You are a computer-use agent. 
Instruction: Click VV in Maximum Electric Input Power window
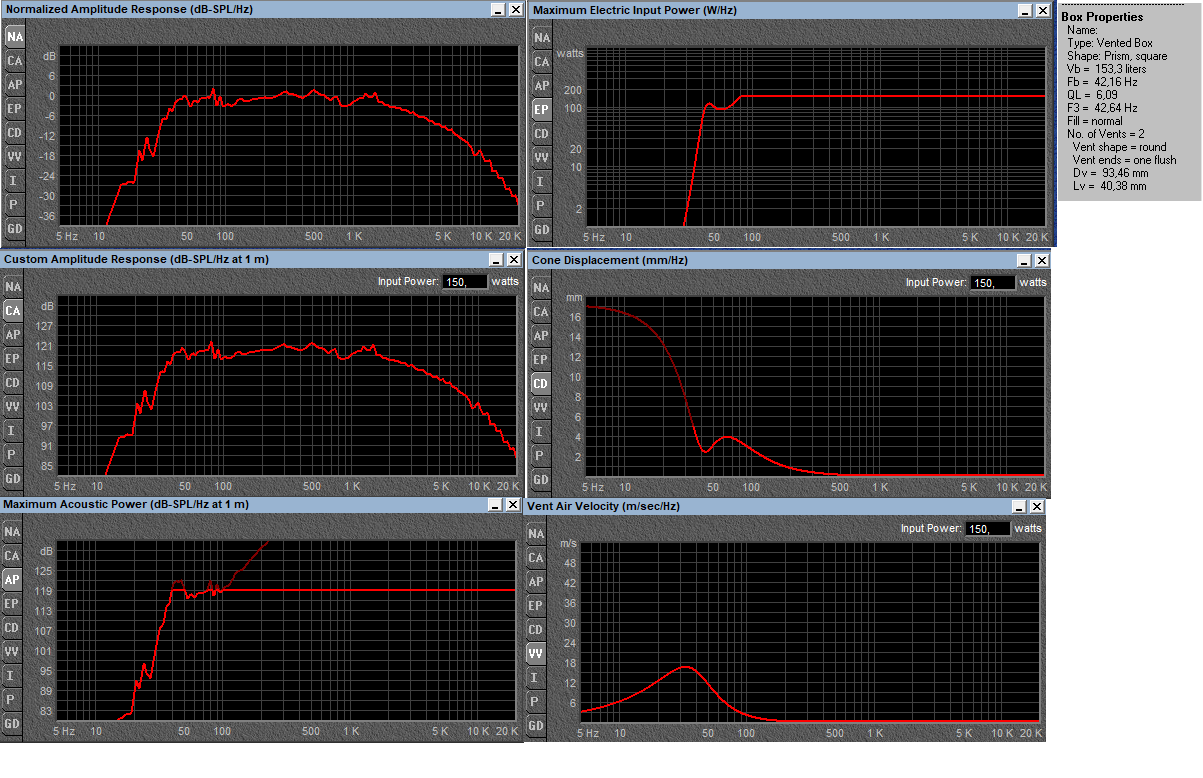pyautogui.click(x=541, y=158)
